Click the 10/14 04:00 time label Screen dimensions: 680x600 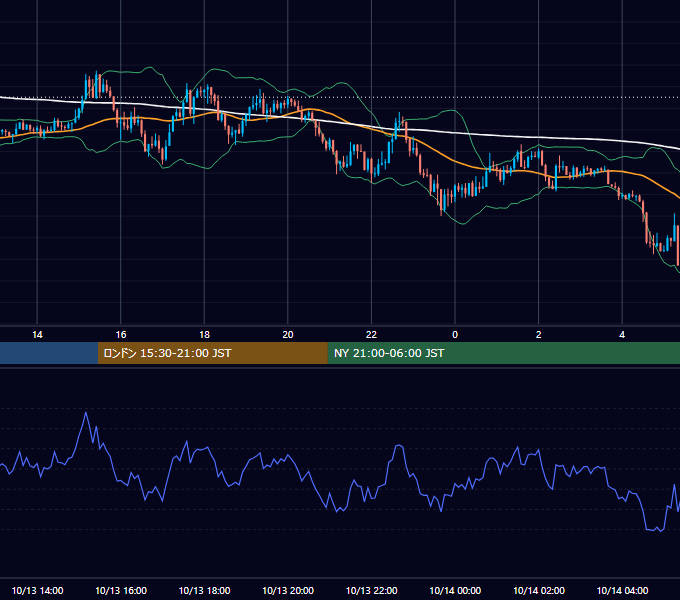click(622, 590)
